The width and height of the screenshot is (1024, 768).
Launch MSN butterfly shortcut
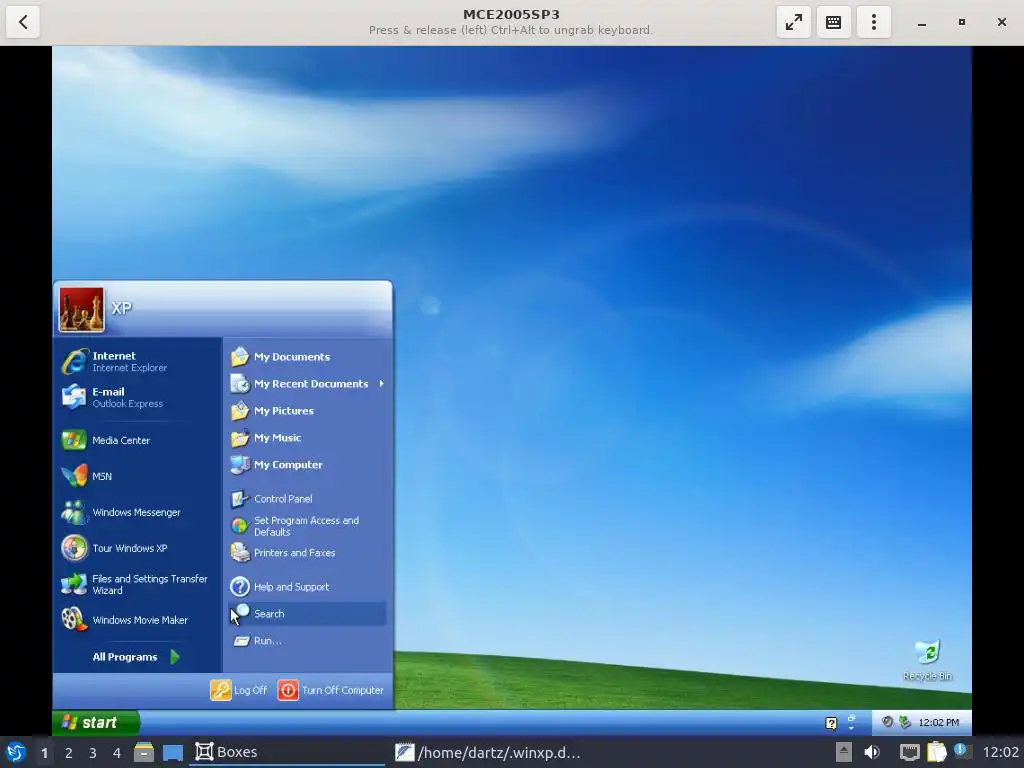coord(138,476)
